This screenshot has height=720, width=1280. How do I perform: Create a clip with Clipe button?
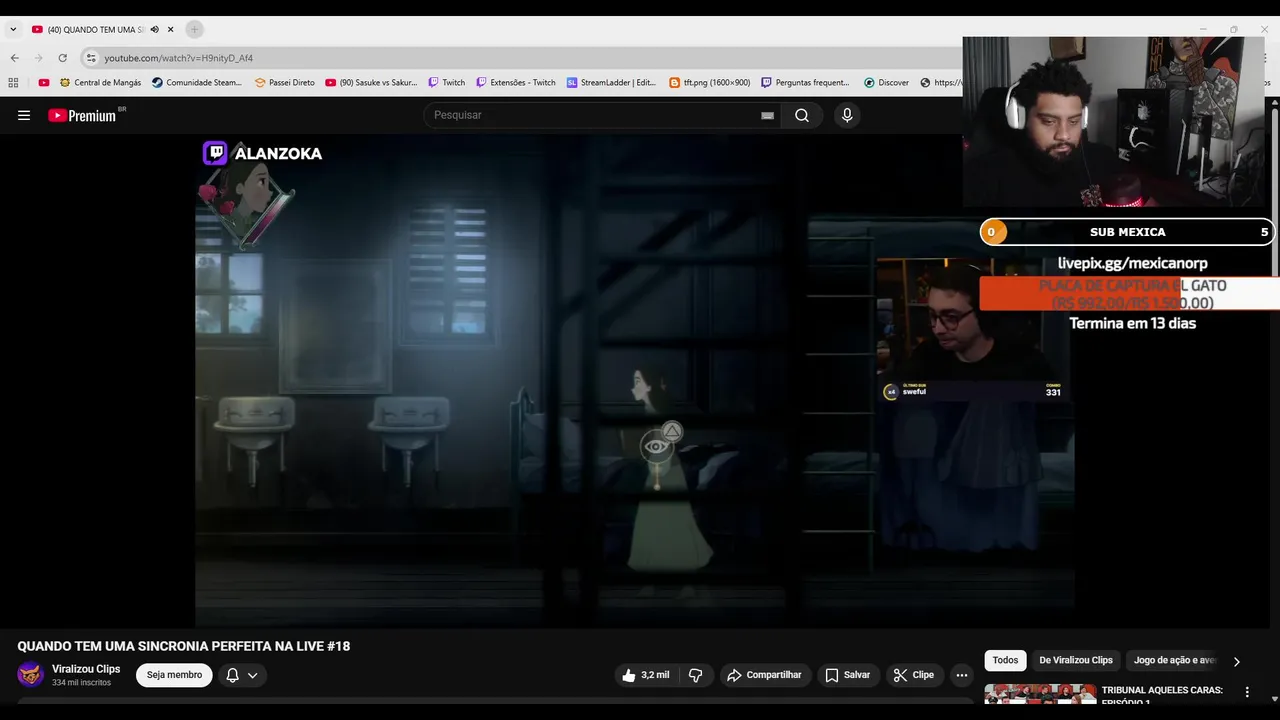(x=913, y=675)
